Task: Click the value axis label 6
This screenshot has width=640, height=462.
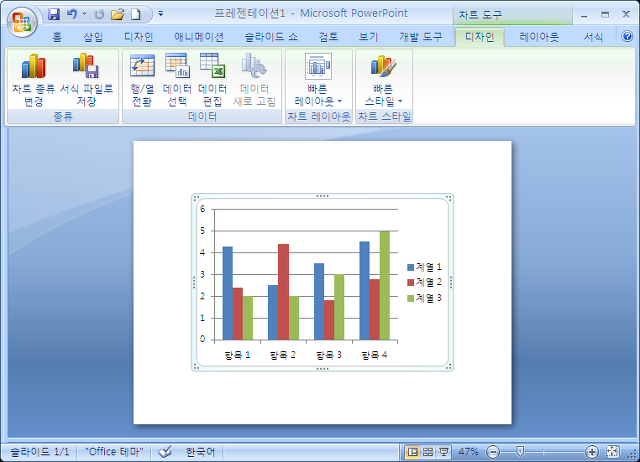Action: point(202,209)
